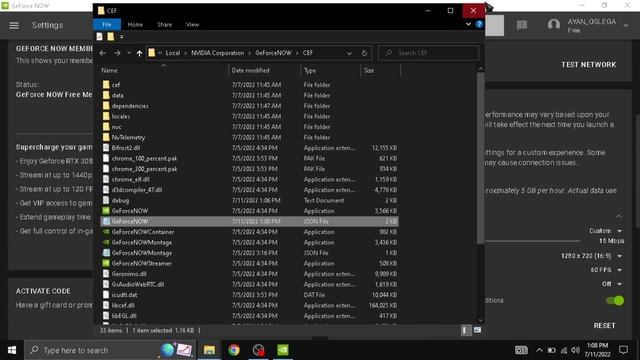Expand the address bar history dropdown

pyautogui.click(x=349, y=53)
